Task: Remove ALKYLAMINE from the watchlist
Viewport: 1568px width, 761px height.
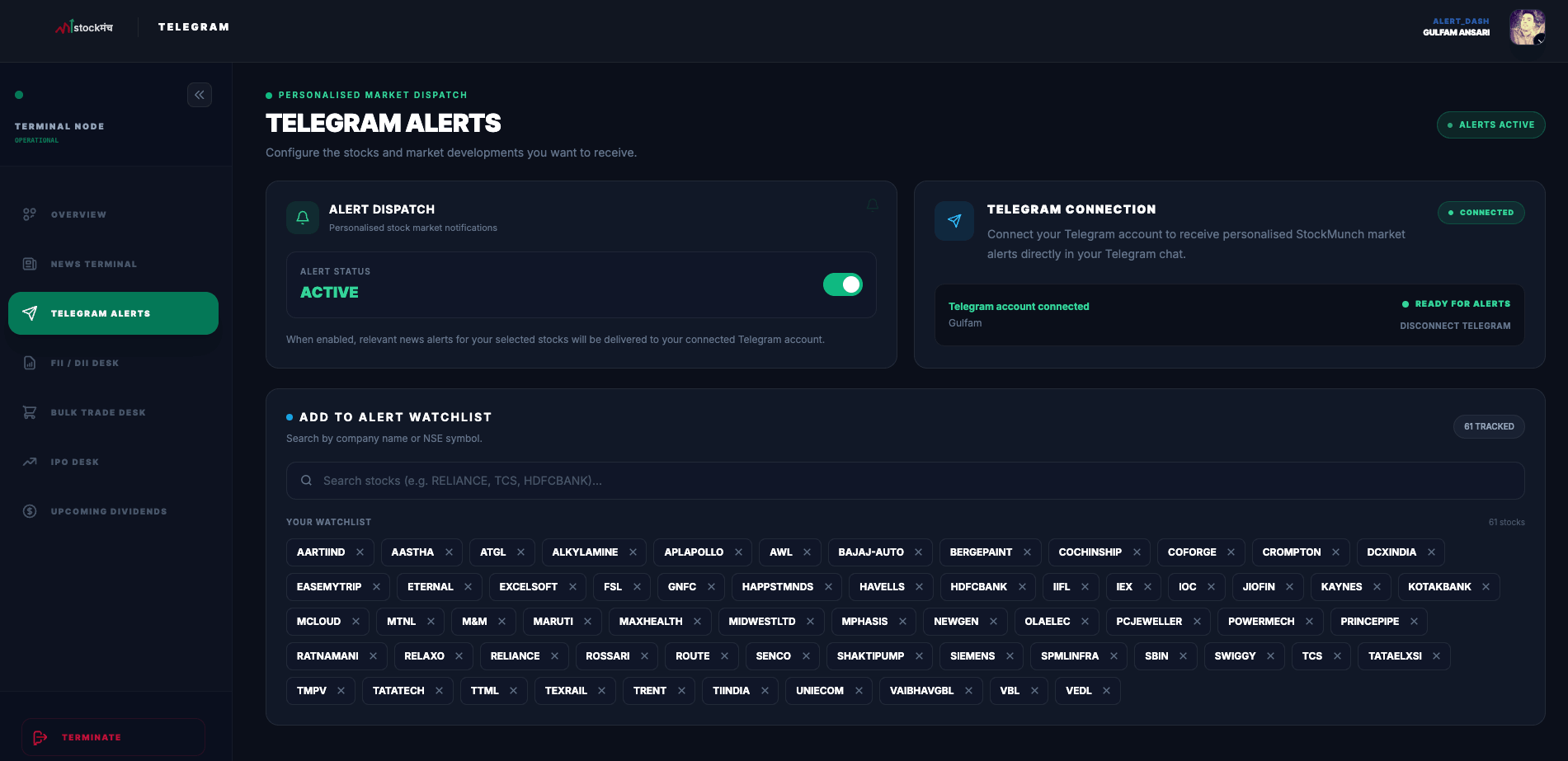Action: (633, 552)
